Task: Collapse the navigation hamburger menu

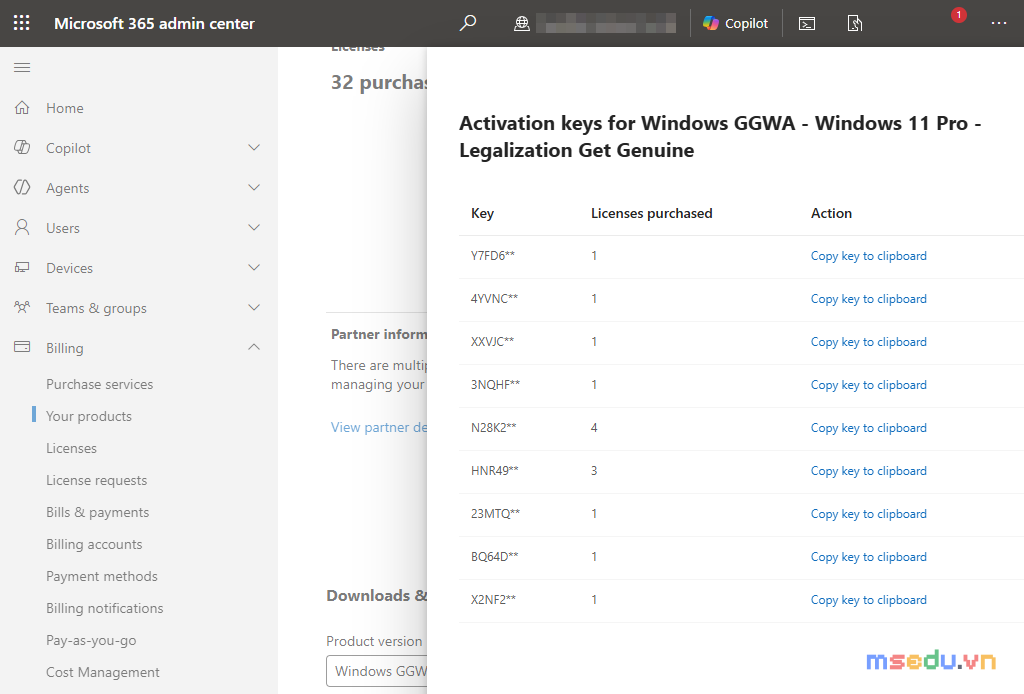Action: [22, 67]
